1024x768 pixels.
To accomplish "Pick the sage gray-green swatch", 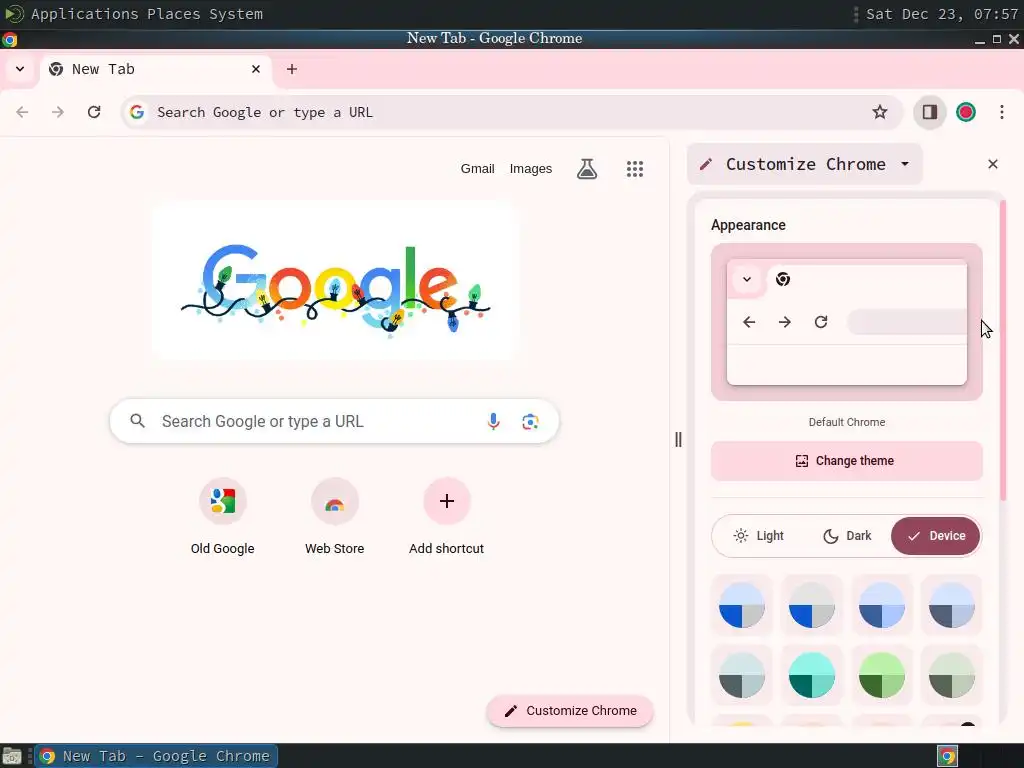I will [x=952, y=675].
